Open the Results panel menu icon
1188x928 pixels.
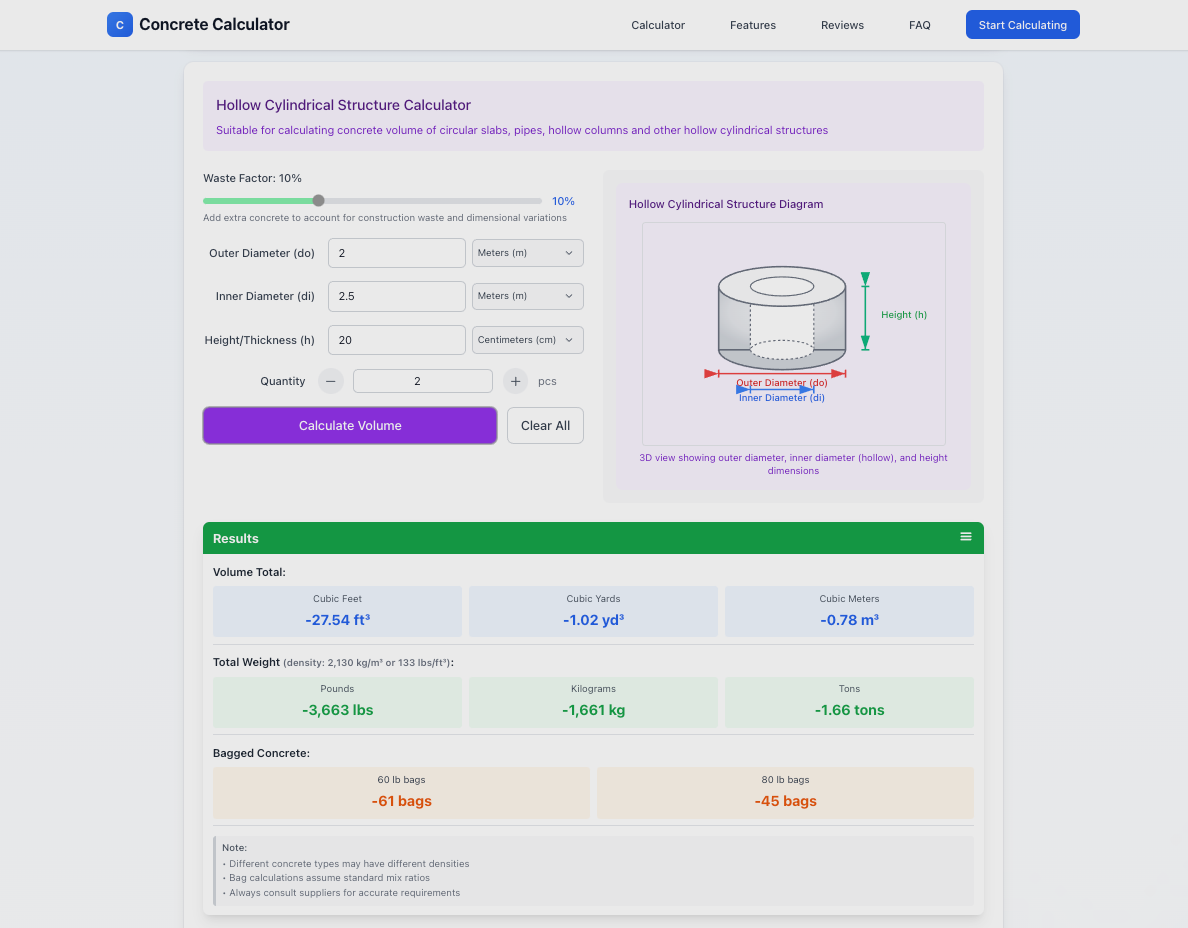(x=966, y=537)
